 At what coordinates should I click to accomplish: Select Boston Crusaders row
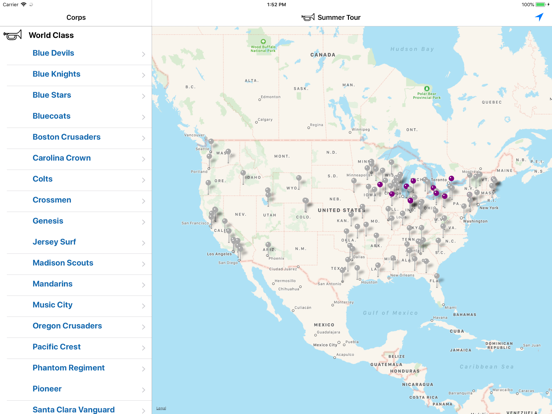pos(76,138)
